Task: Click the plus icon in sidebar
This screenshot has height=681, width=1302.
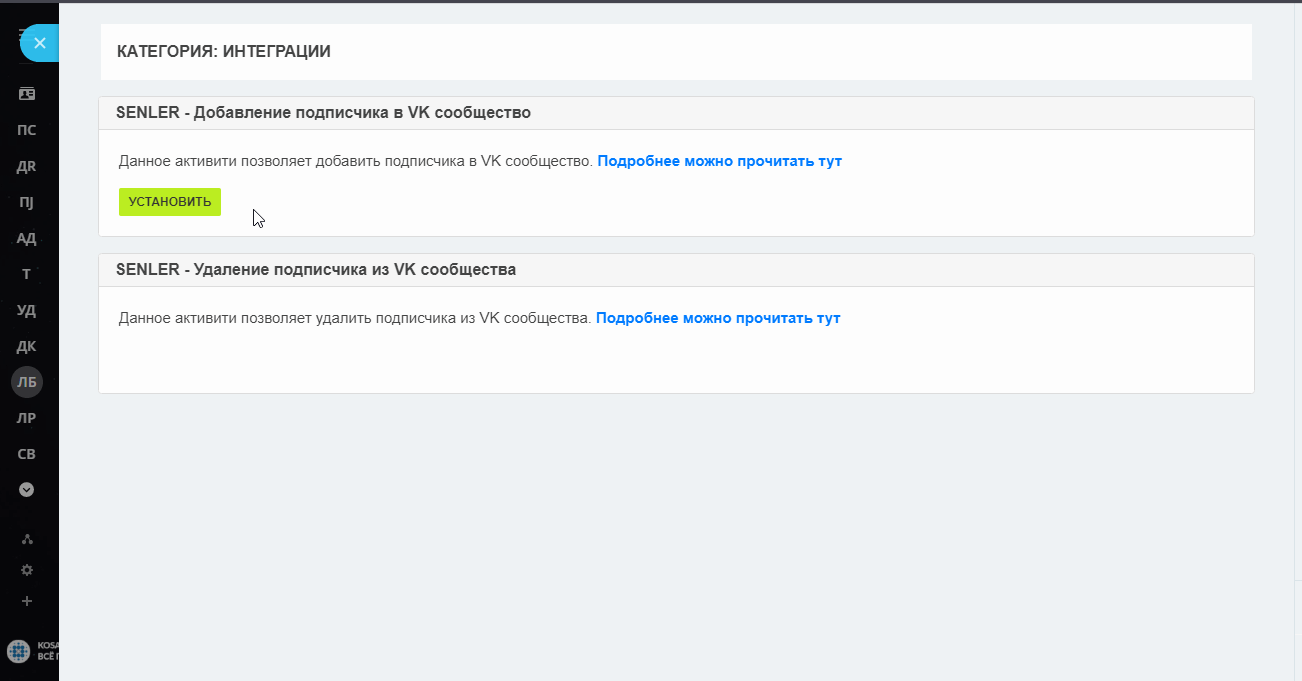Action: tap(27, 601)
